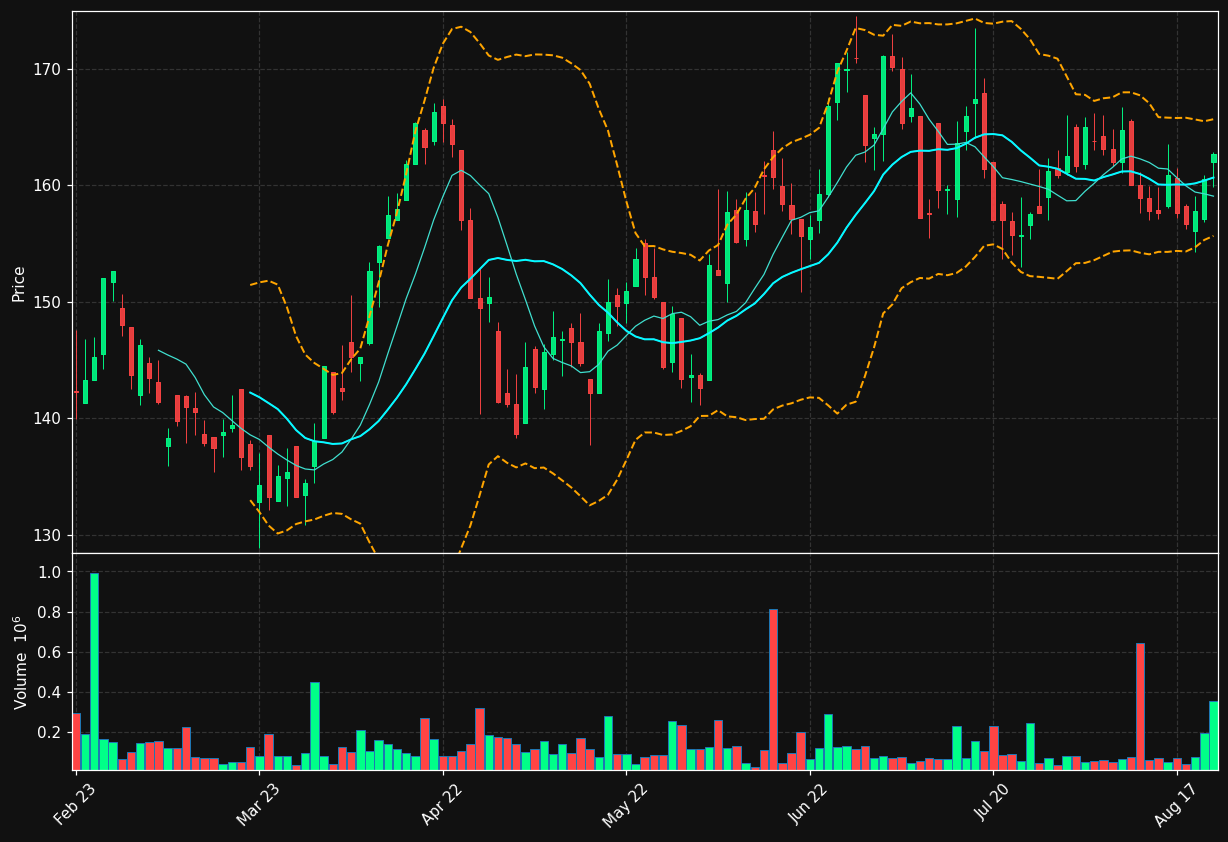Click the 1.0 volume axis tick
This screenshot has width=1228, height=842.
(50, 572)
